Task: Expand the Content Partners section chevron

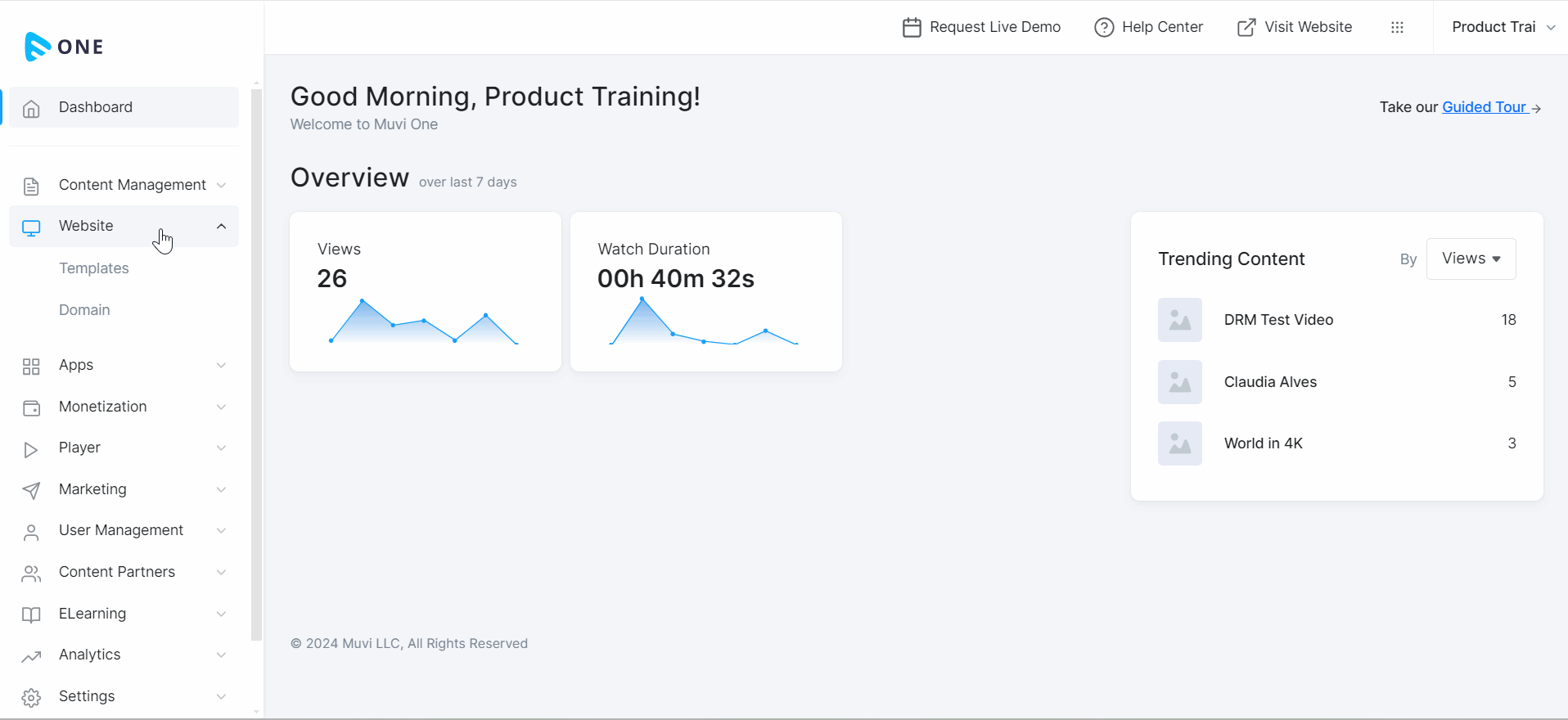Action: [221, 573]
